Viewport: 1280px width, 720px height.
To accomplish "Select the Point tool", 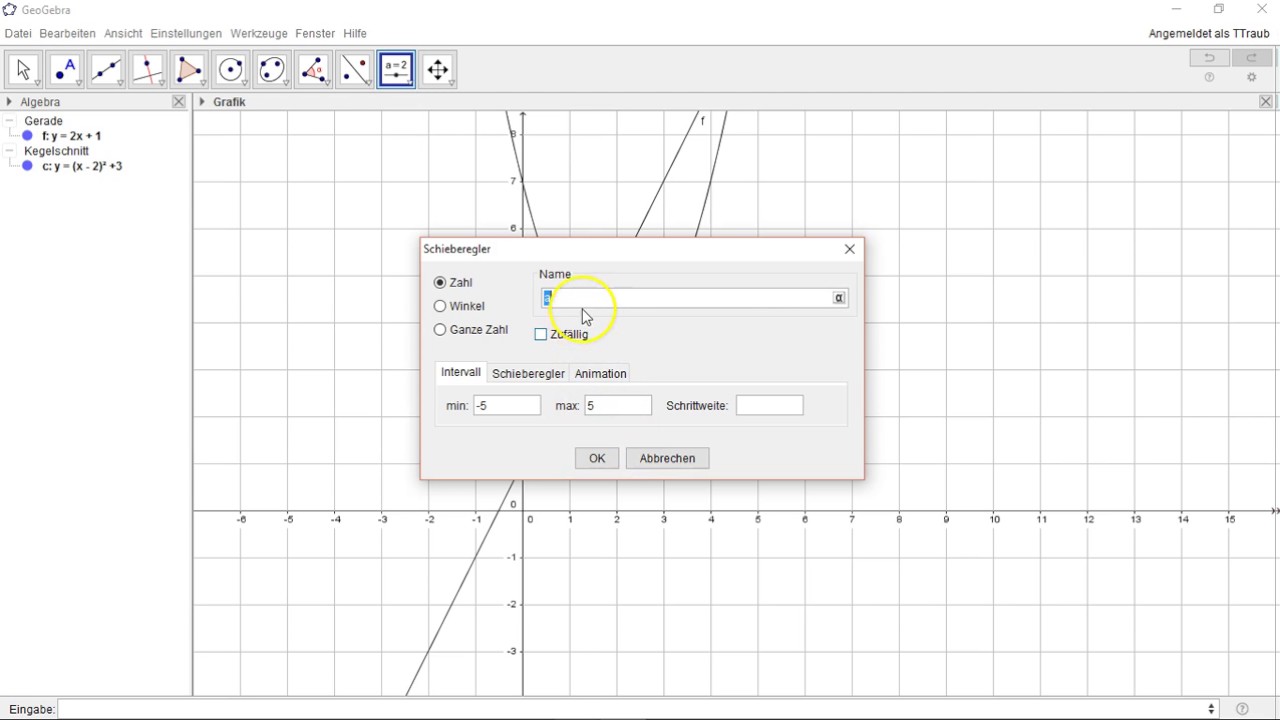I will [65, 69].
